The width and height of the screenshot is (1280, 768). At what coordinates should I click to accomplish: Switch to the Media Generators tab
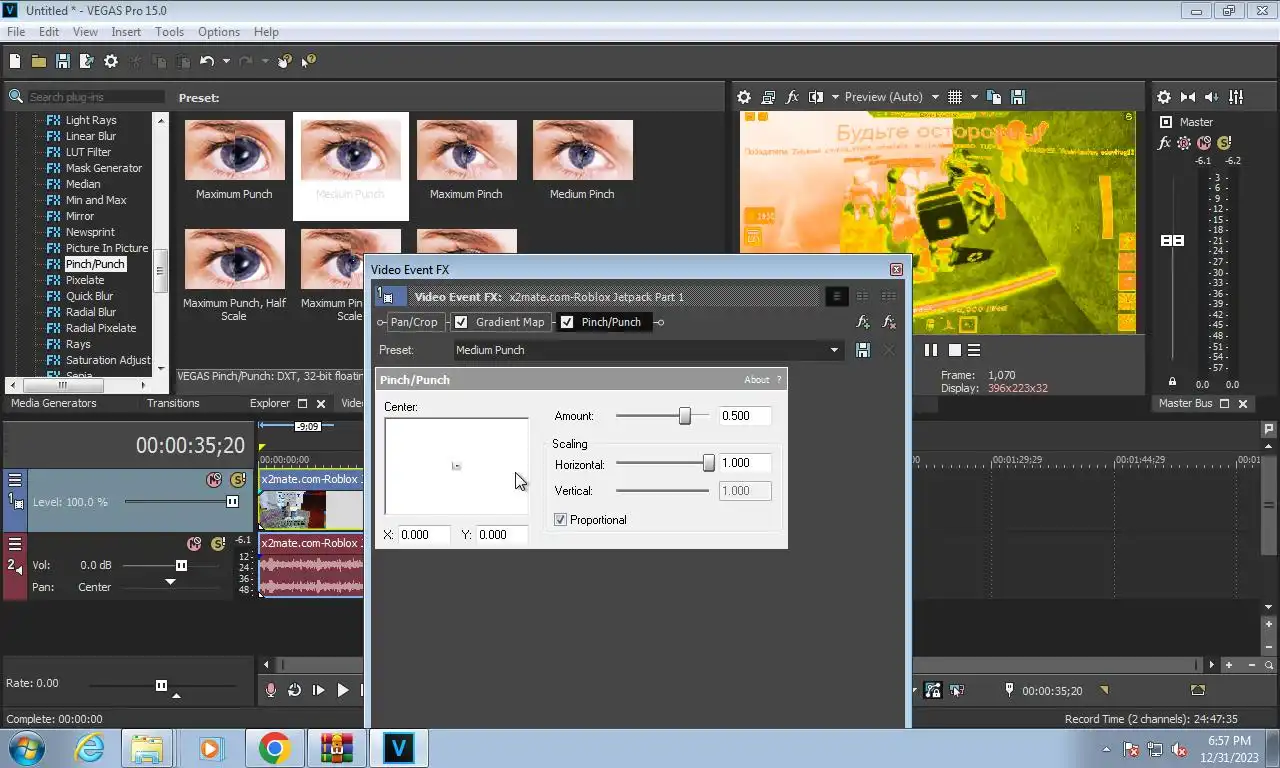[x=54, y=403]
